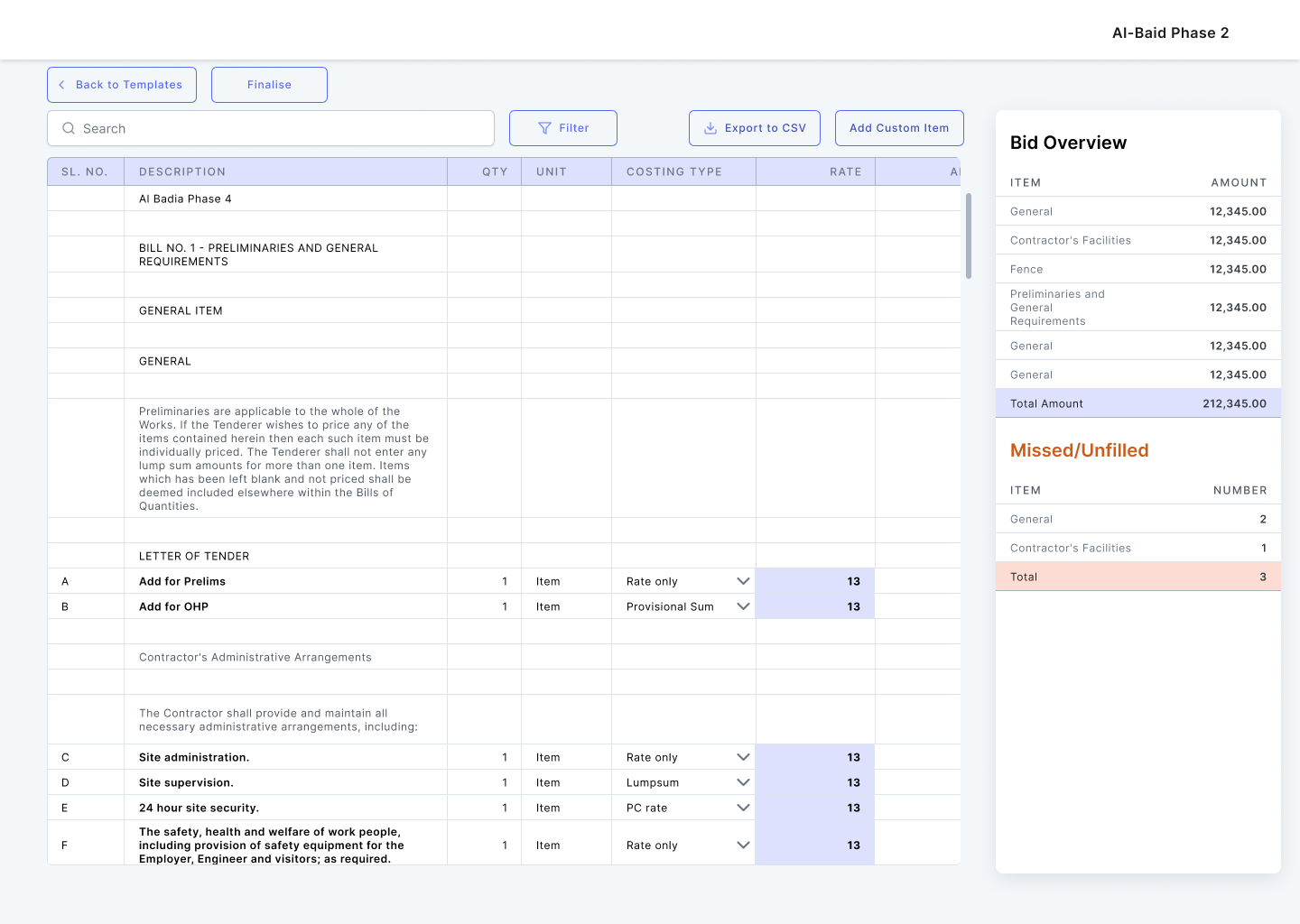The width and height of the screenshot is (1300, 924).
Task: Click the Finalise button
Action: point(269,84)
